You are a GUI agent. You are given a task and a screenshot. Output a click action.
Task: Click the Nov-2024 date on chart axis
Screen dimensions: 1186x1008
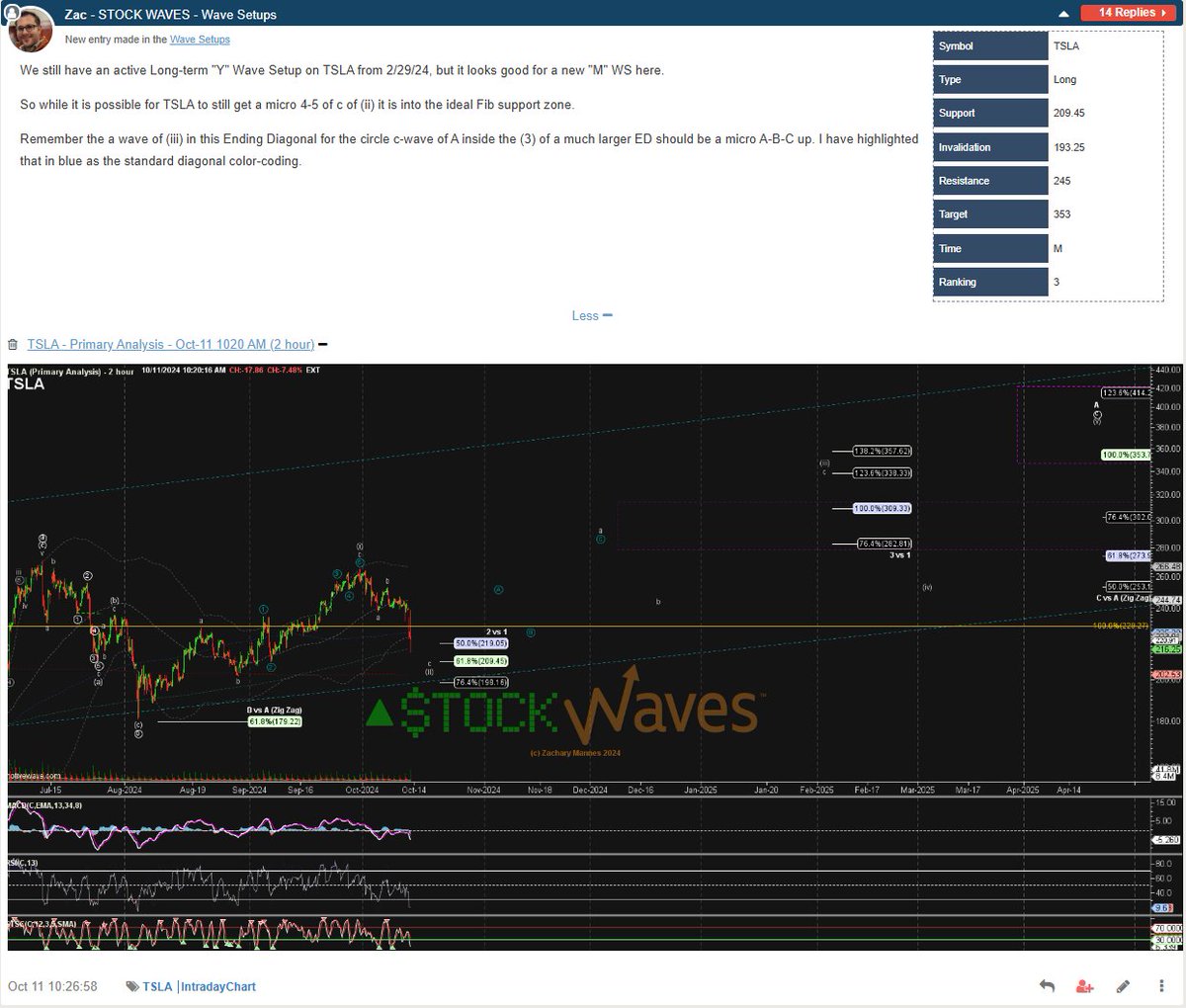coord(484,791)
